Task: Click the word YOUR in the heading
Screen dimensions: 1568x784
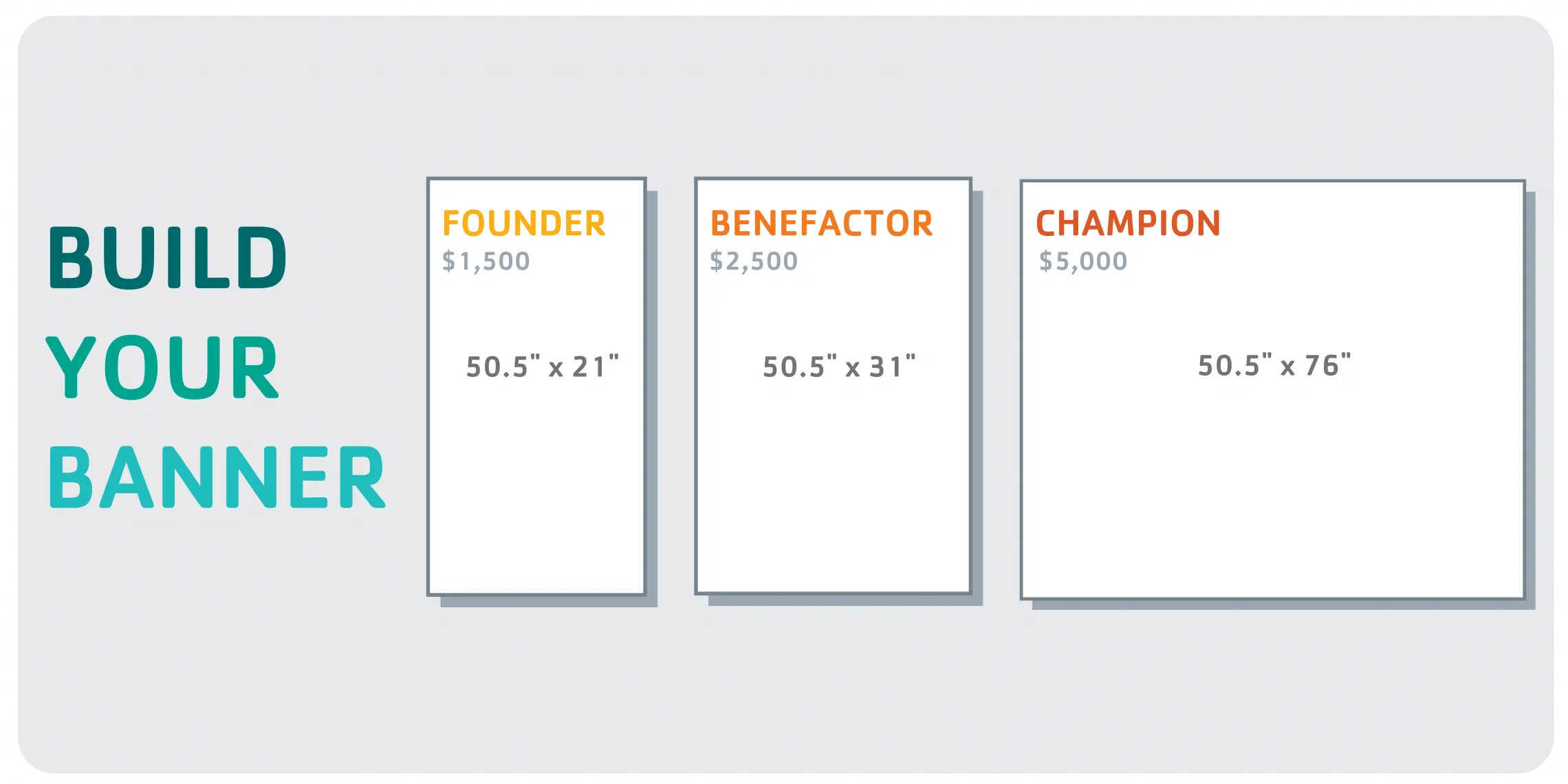Action: [x=162, y=367]
